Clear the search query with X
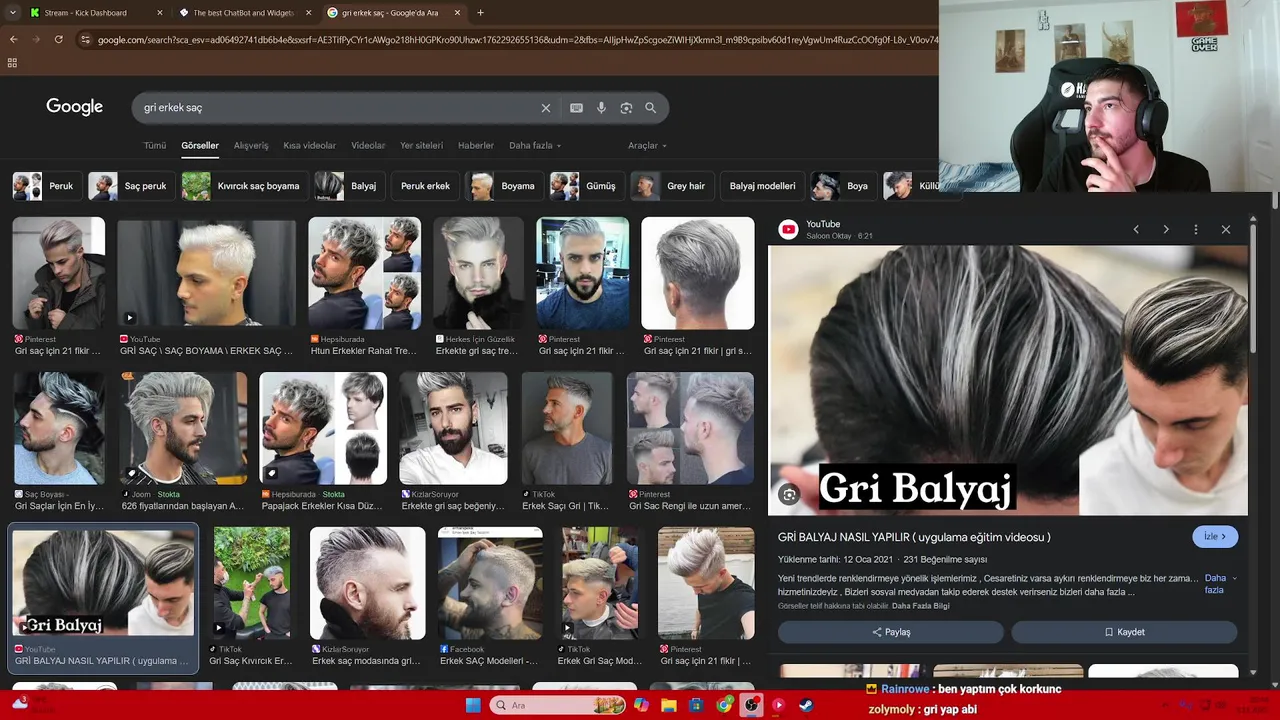Viewport: 1280px width, 720px height. [x=546, y=108]
